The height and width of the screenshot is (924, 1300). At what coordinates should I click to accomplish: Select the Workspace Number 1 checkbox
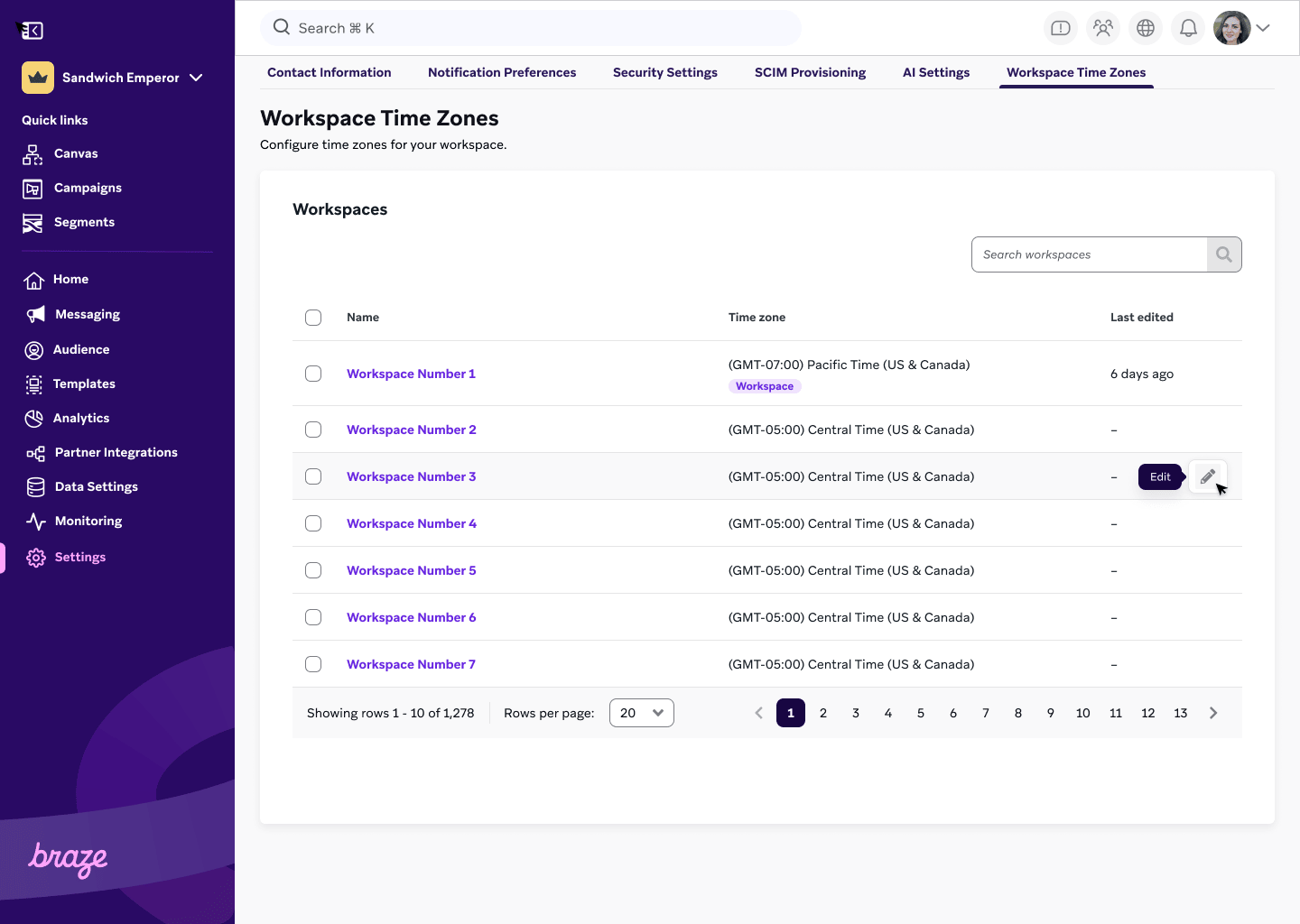click(313, 374)
